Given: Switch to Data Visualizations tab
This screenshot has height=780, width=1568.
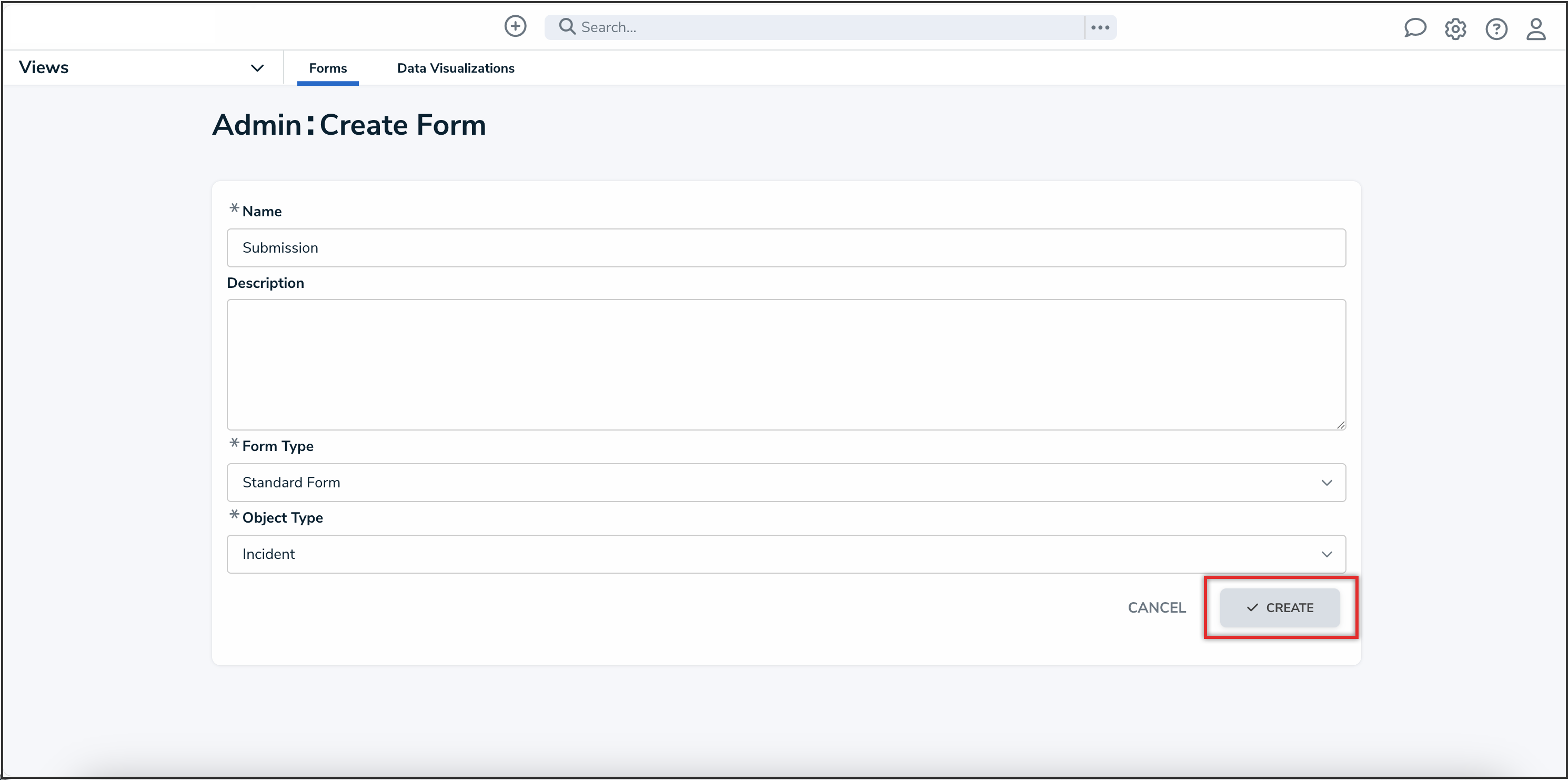Looking at the screenshot, I should coord(455,68).
